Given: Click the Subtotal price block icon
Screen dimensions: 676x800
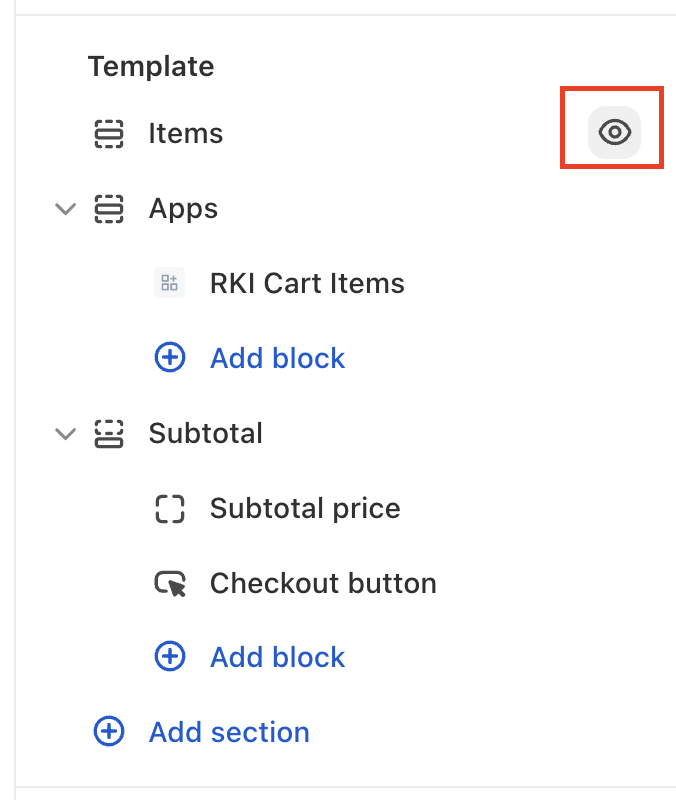Looking at the screenshot, I should pos(170,508).
